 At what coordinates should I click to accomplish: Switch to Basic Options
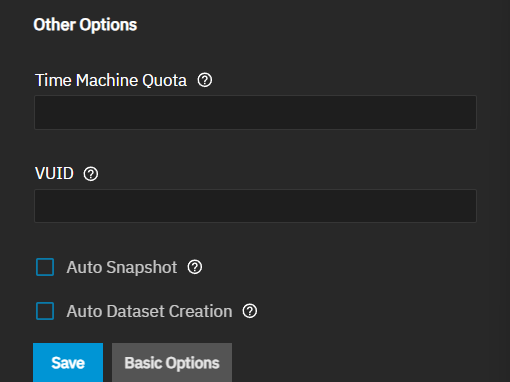coord(172,363)
